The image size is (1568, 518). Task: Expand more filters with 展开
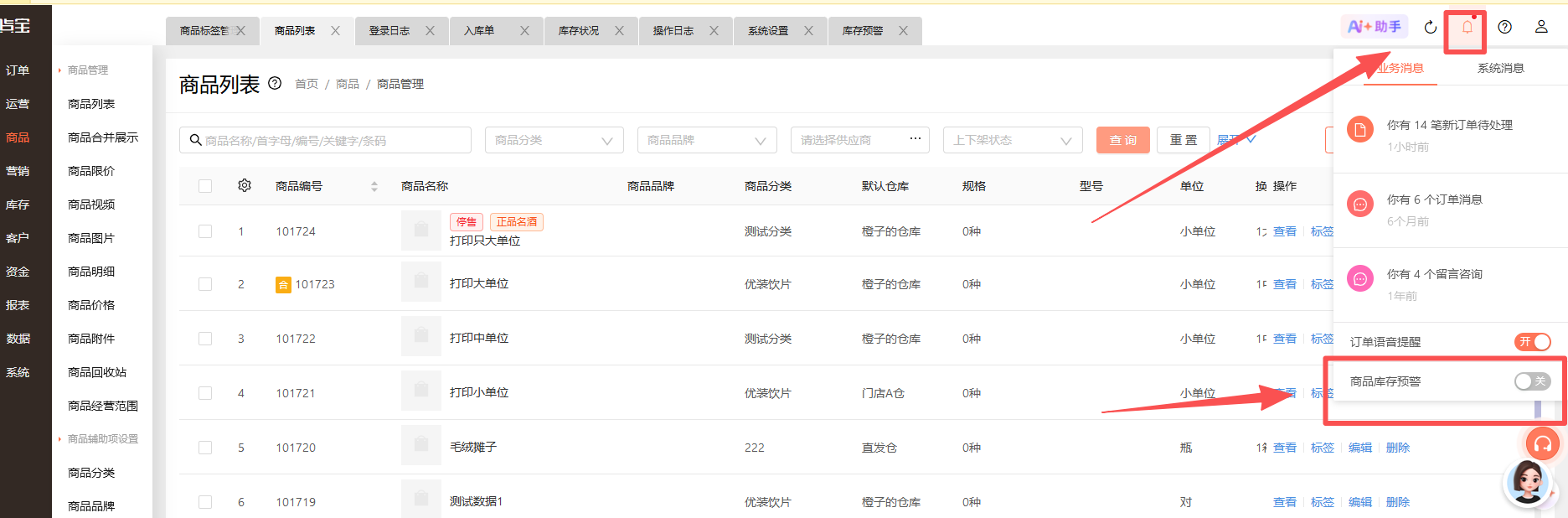coord(1236,140)
